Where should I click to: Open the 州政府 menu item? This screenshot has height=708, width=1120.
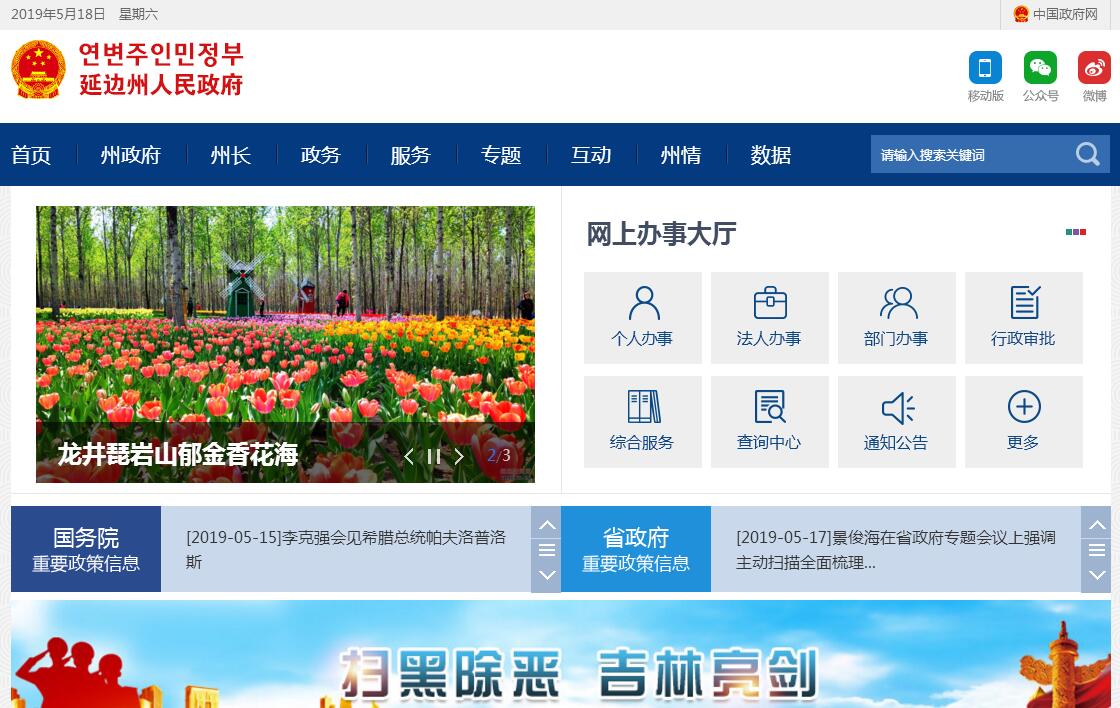131,155
